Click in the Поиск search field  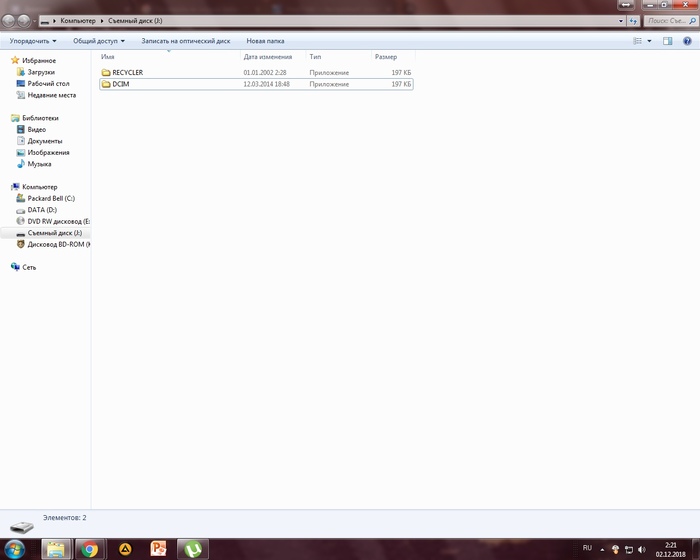pyautogui.click(x=667, y=21)
